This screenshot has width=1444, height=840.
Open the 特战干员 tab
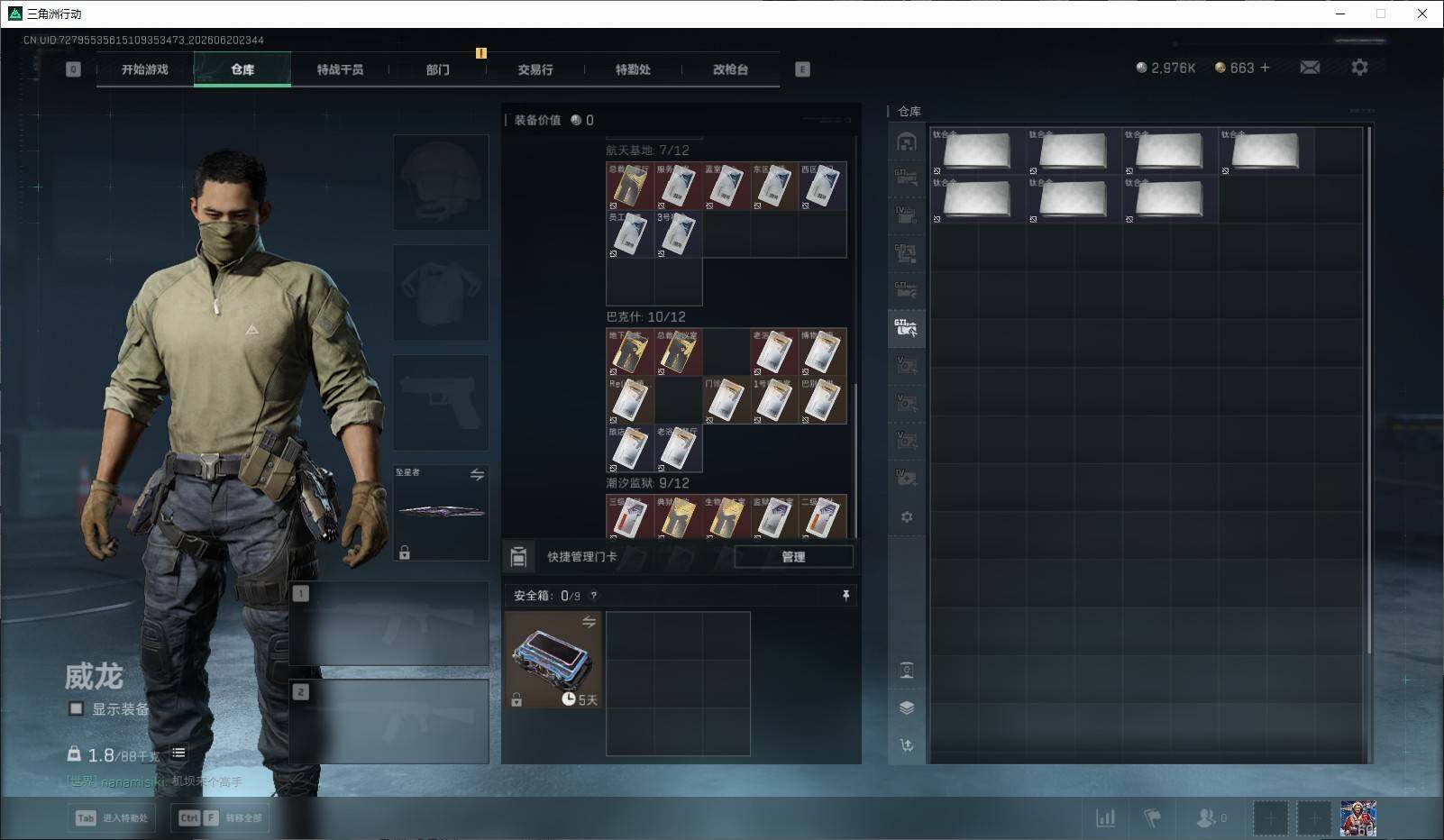point(340,69)
